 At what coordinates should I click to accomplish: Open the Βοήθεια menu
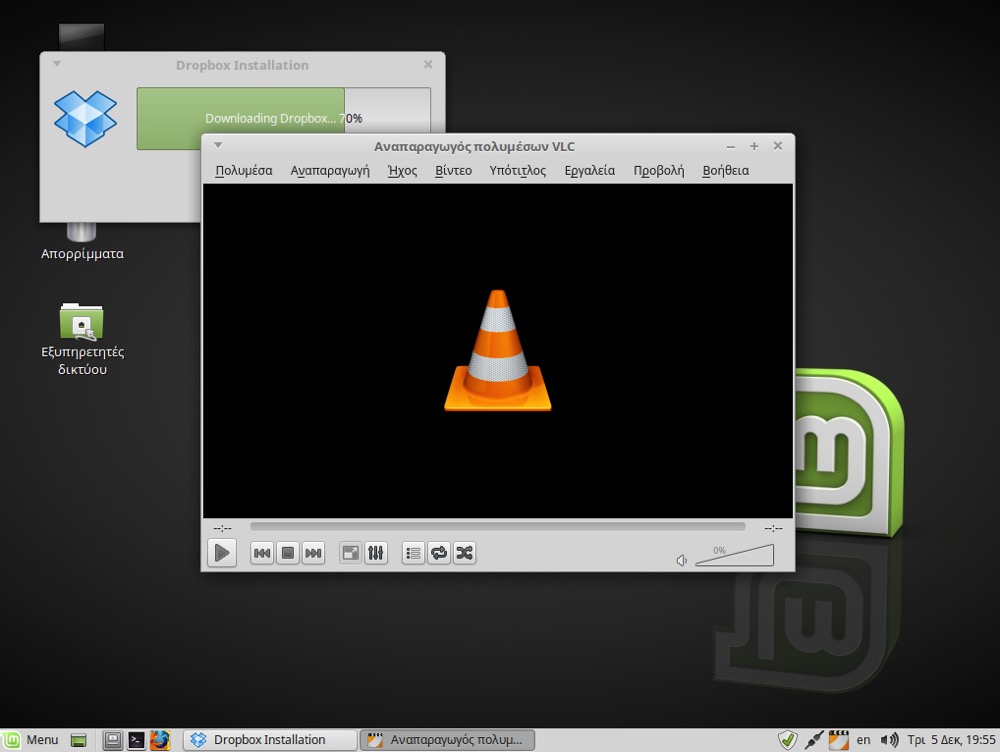coord(726,170)
